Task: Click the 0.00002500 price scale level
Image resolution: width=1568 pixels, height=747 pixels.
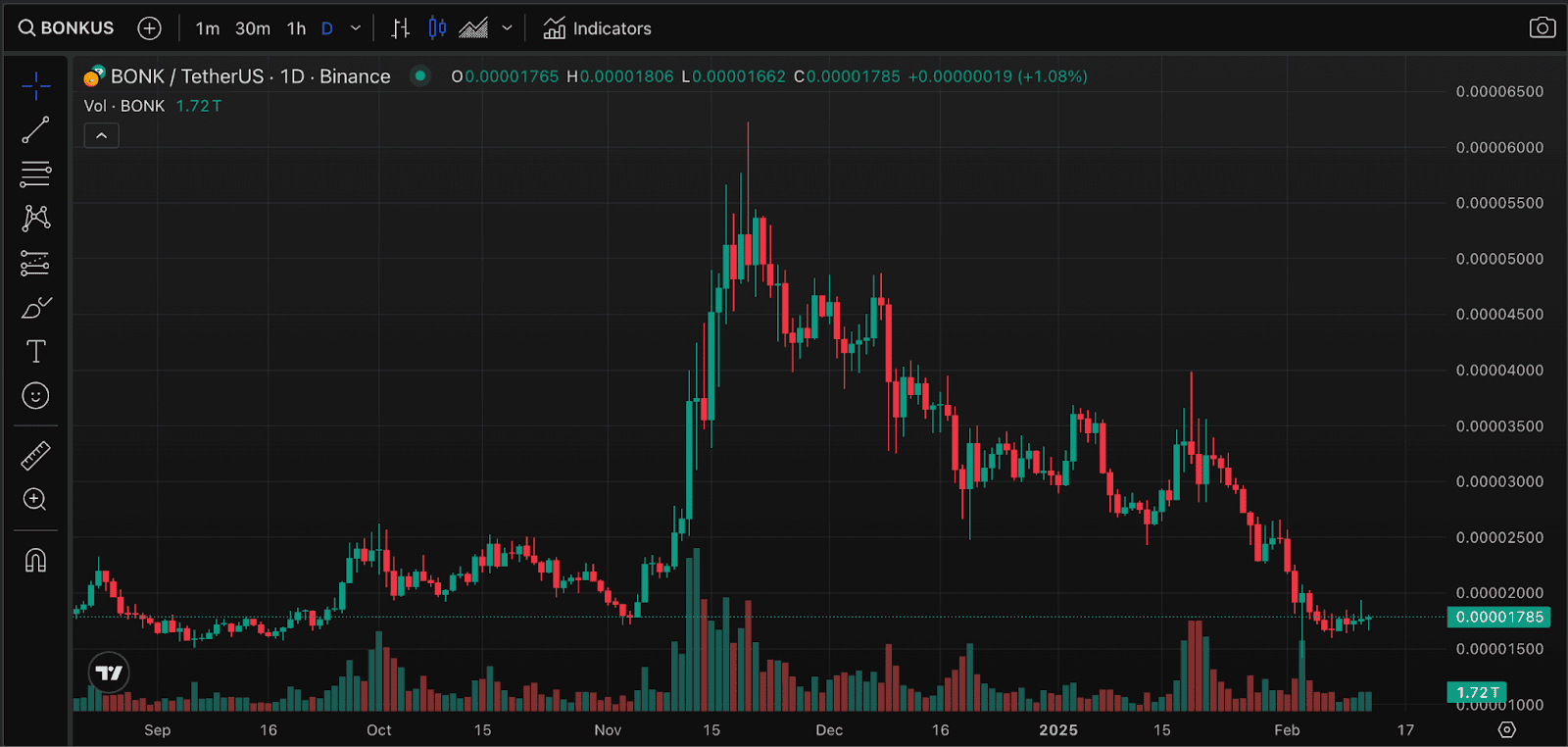Action: [x=1499, y=537]
